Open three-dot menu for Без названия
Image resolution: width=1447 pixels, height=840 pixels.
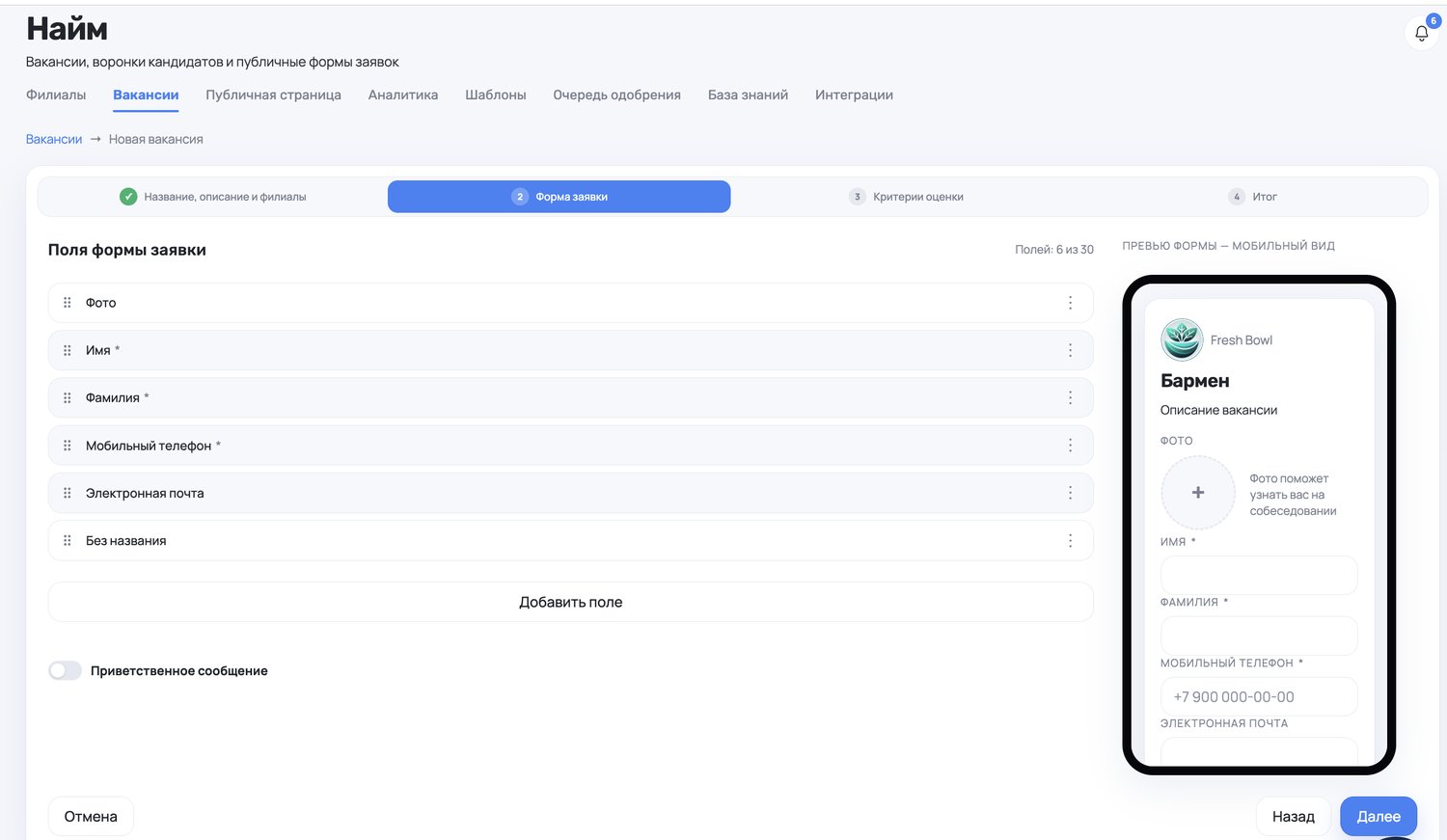coord(1070,541)
